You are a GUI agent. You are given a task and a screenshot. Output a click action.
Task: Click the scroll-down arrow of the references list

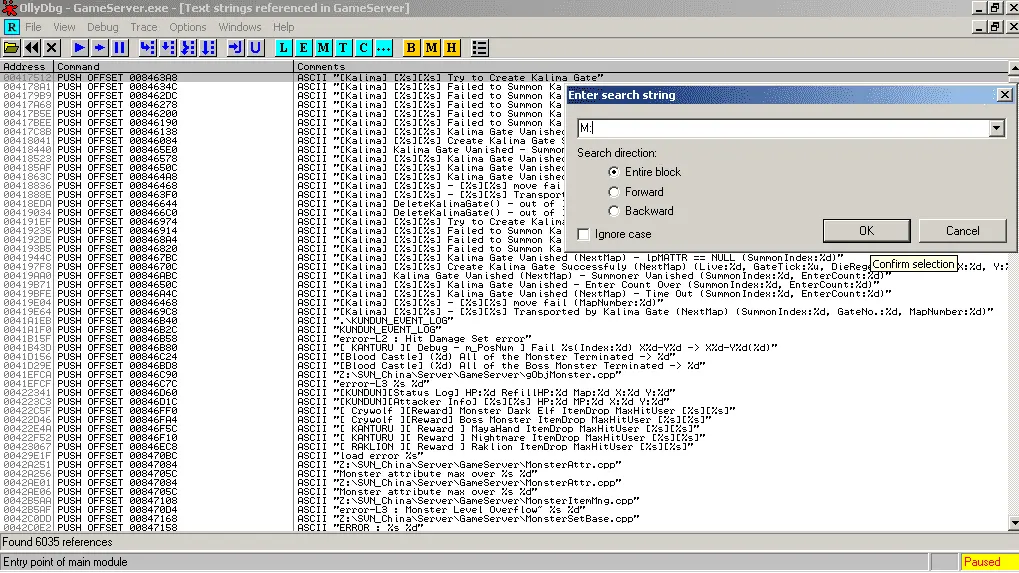coord(1014,524)
